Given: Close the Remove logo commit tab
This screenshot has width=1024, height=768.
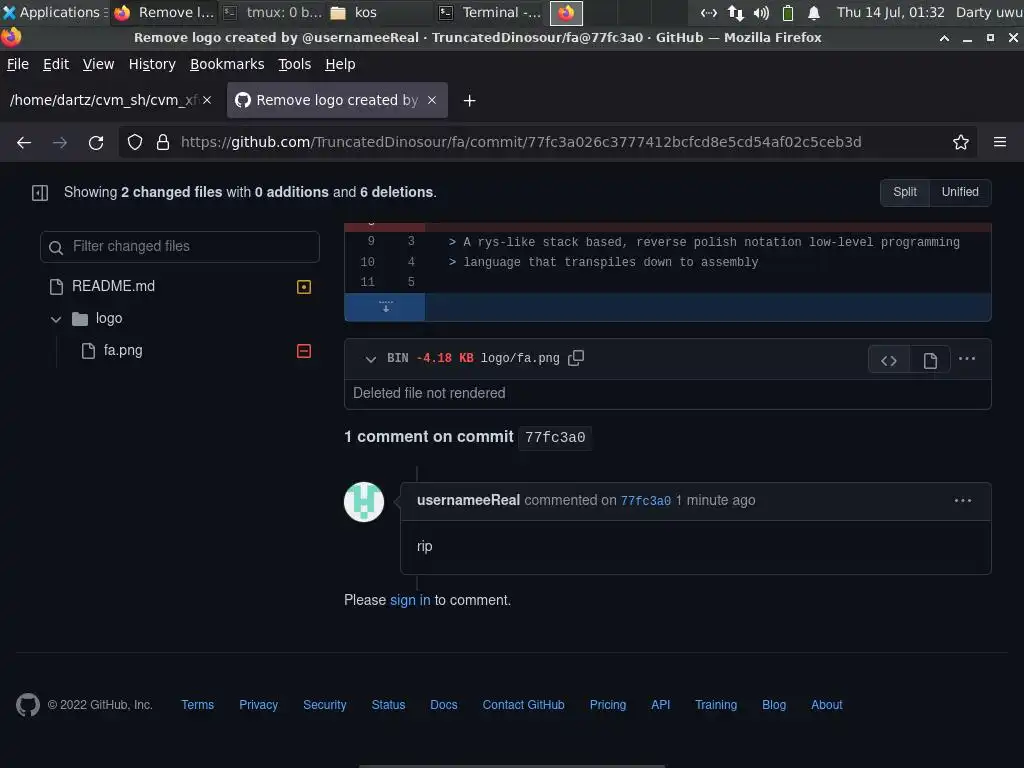Looking at the screenshot, I should tap(432, 100).
